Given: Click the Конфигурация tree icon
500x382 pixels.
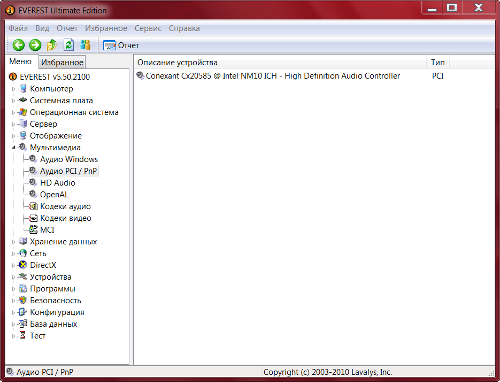Looking at the screenshot, I should click(23, 312).
